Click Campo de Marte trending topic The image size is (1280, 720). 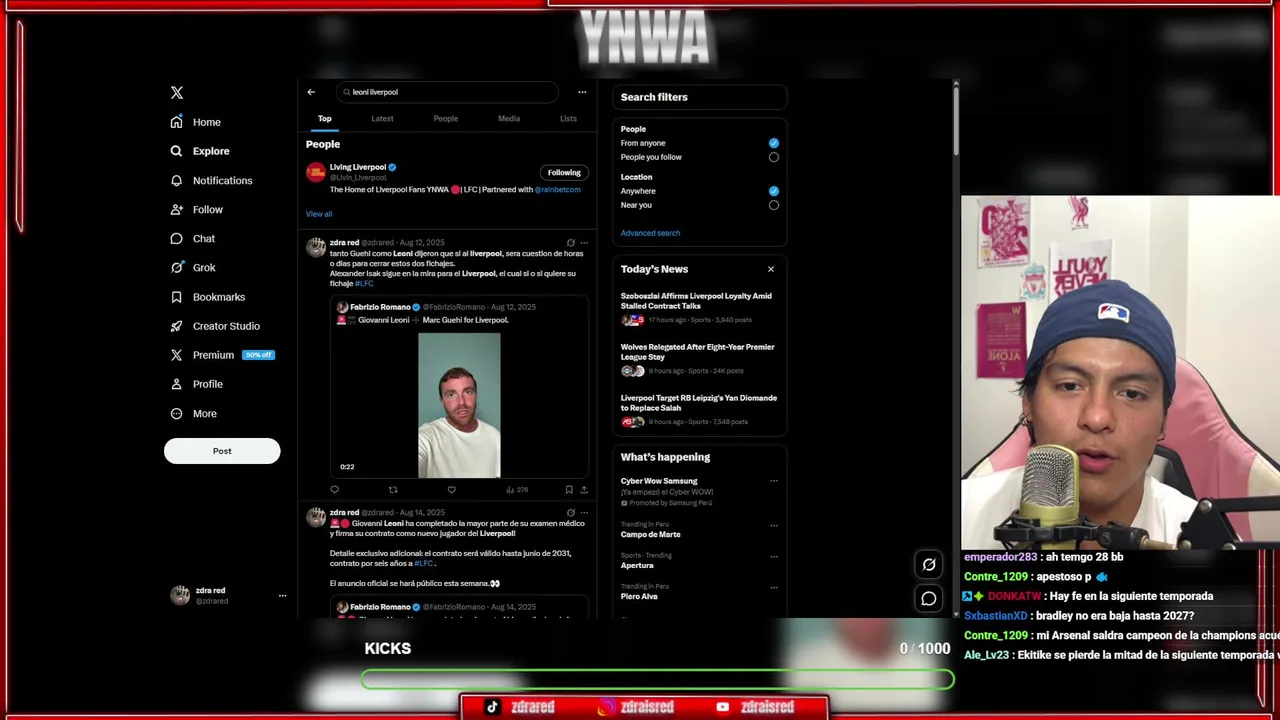651,534
